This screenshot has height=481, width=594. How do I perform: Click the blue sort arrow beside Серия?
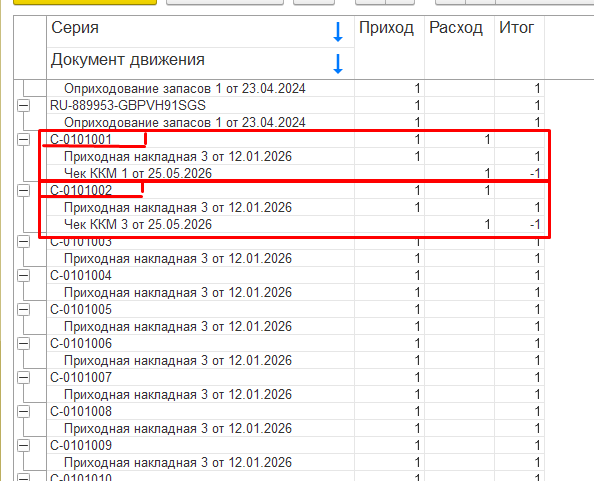pos(338,32)
